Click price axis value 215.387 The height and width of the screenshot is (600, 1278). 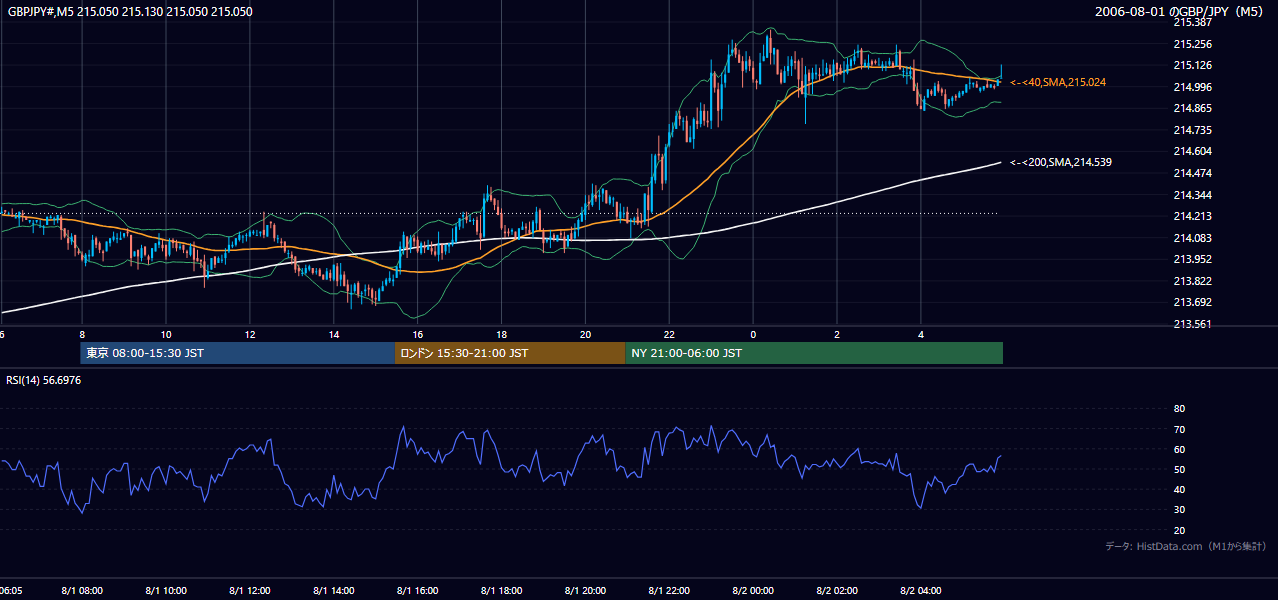pyautogui.click(x=1192, y=22)
